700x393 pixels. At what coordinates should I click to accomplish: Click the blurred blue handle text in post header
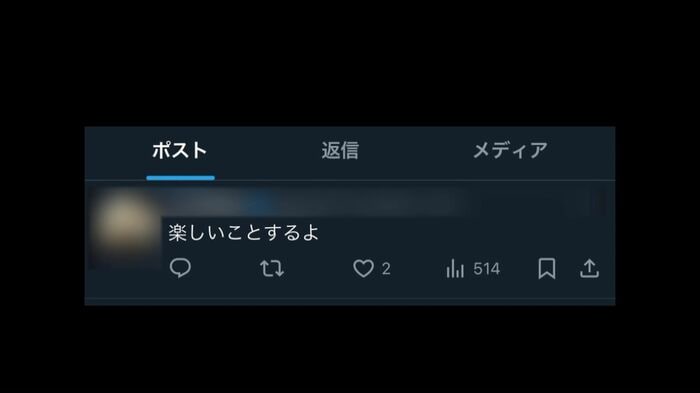[x=261, y=202]
